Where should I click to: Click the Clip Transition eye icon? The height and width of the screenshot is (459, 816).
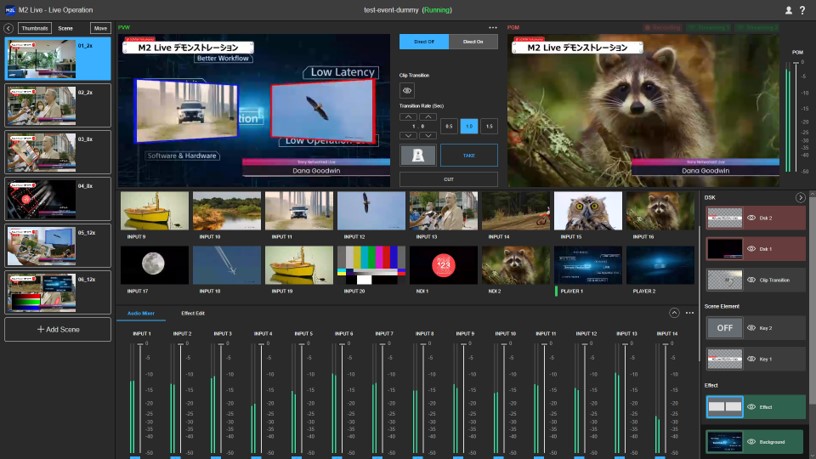coord(407,91)
